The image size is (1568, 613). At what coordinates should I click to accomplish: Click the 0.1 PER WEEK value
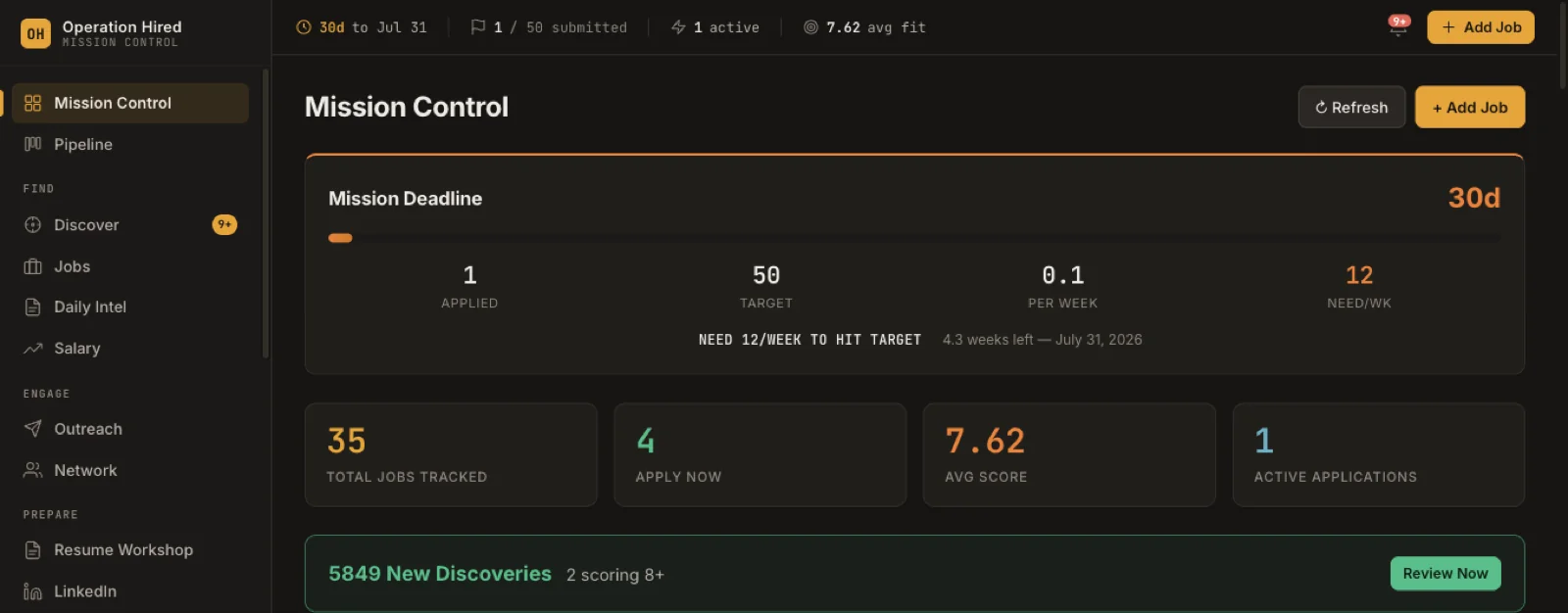[x=1062, y=275]
